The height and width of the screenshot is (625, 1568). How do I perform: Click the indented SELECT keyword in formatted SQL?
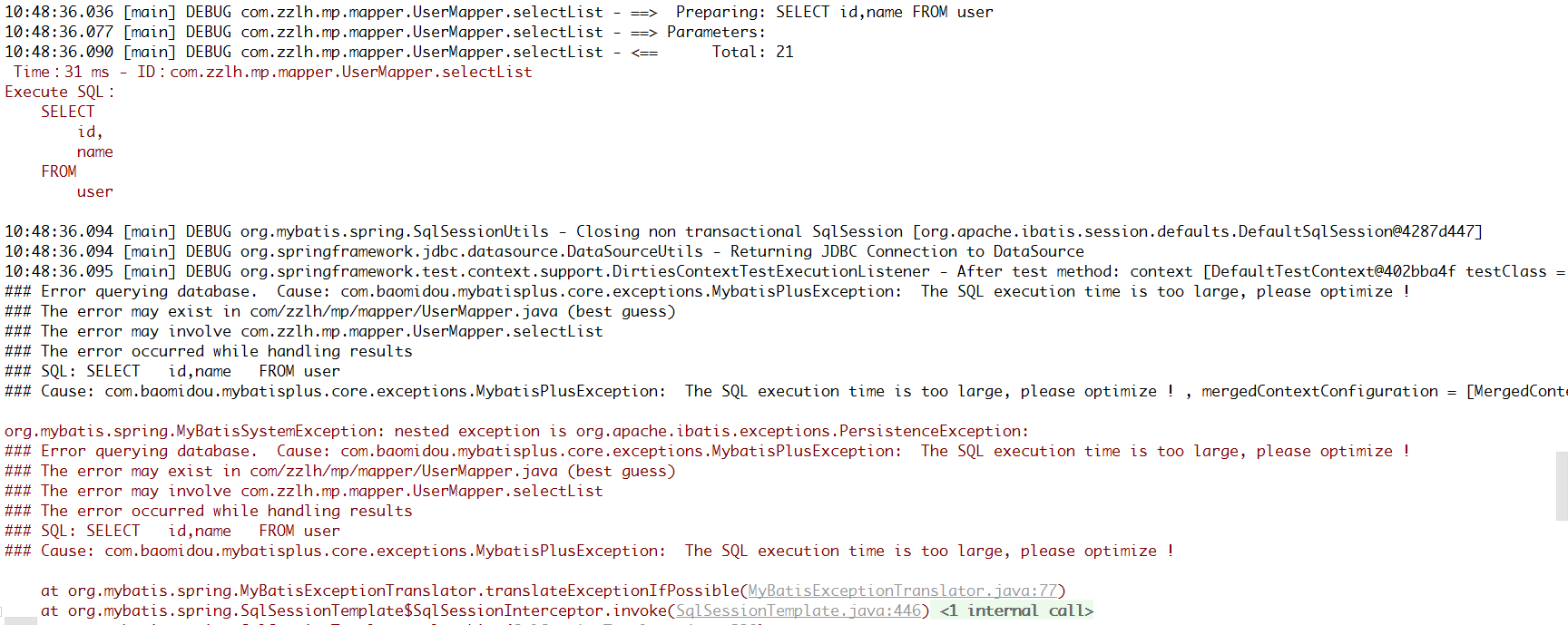pyautogui.click(x=67, y=112)
